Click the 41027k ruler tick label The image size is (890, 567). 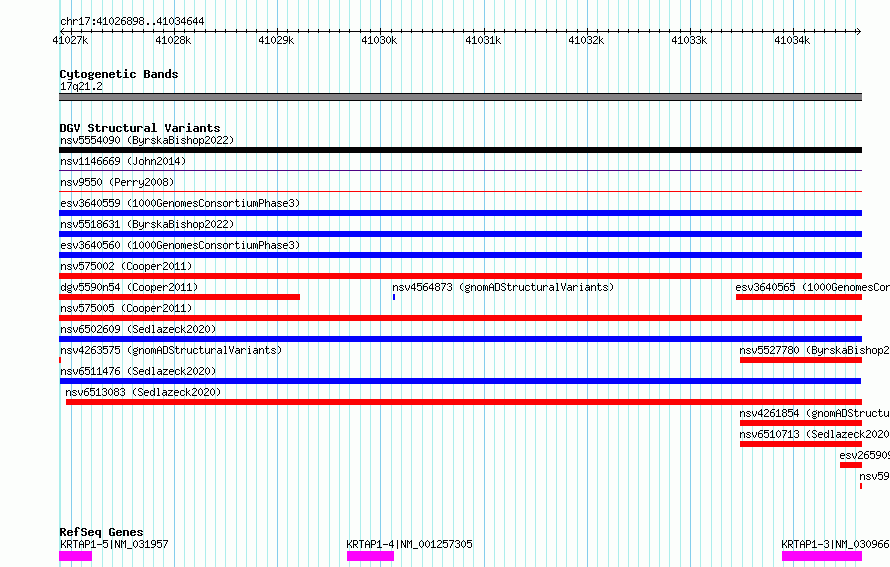pyautogui.click(x=70, y=40)
